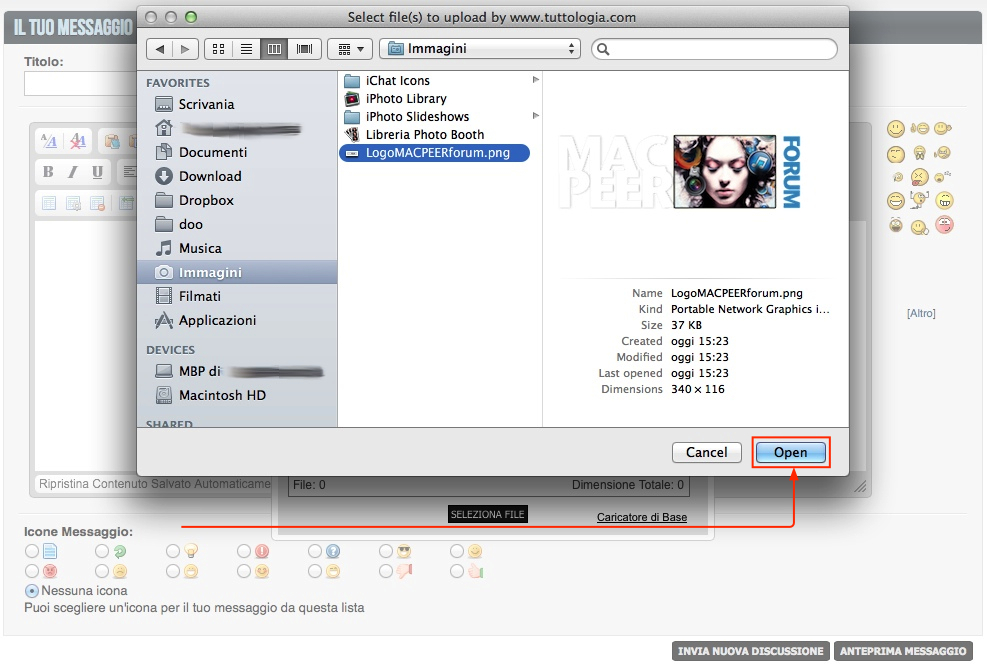Insert the plain smile smiley

click(x=896, y=129)
